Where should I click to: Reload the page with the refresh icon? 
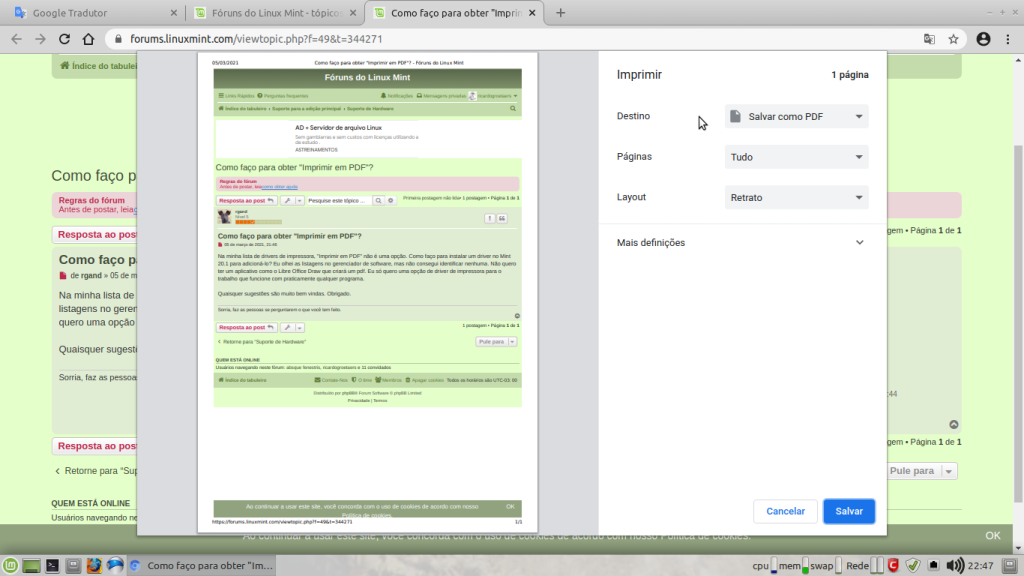(x=64, y=39)
